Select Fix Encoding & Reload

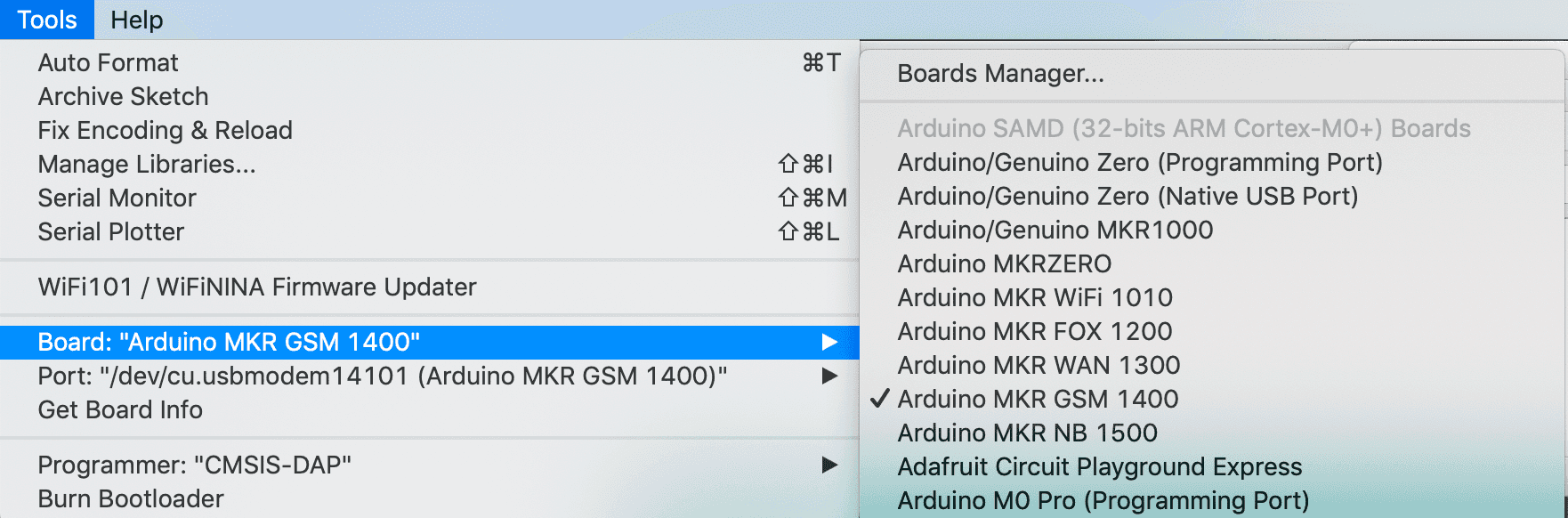165,130
